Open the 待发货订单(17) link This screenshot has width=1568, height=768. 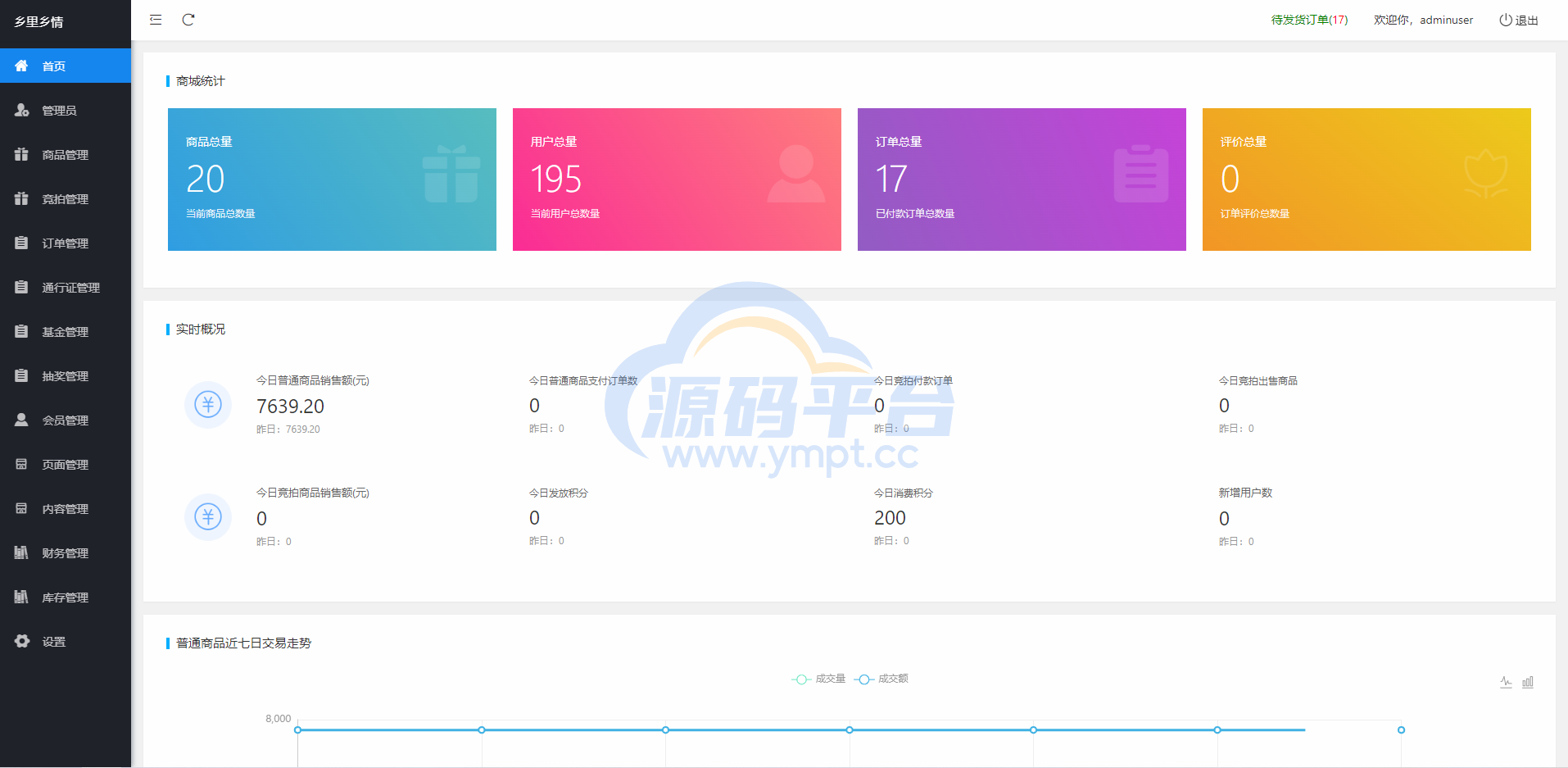pos(1309,20)
